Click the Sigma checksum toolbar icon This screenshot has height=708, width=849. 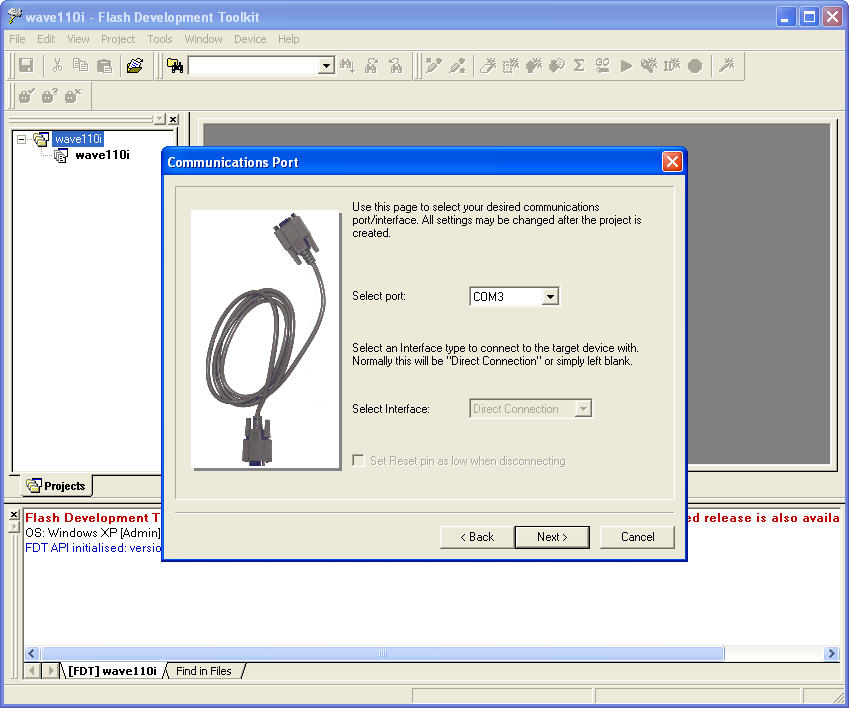point(579,65)
